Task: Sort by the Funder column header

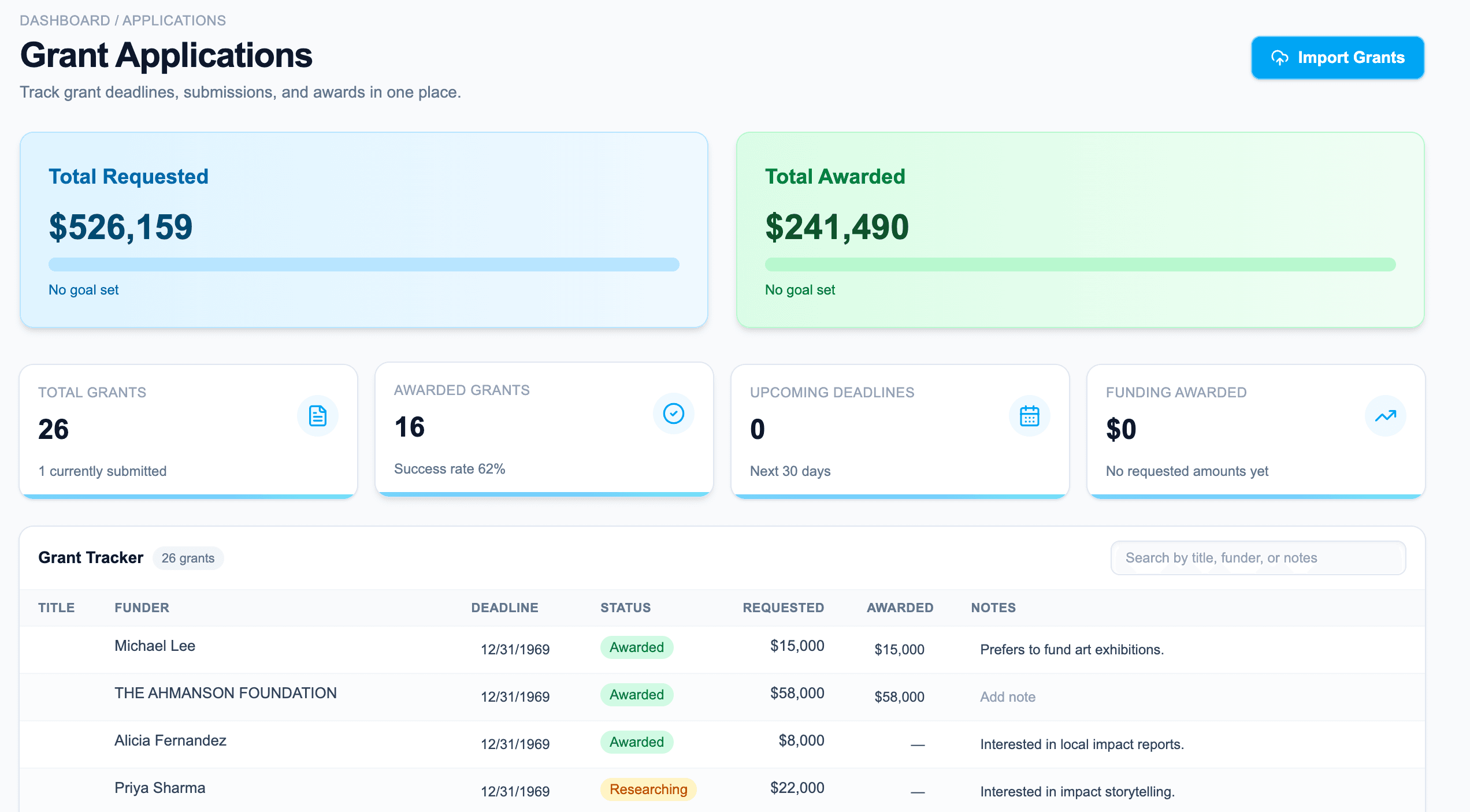Action: click(x=142, y=608)
